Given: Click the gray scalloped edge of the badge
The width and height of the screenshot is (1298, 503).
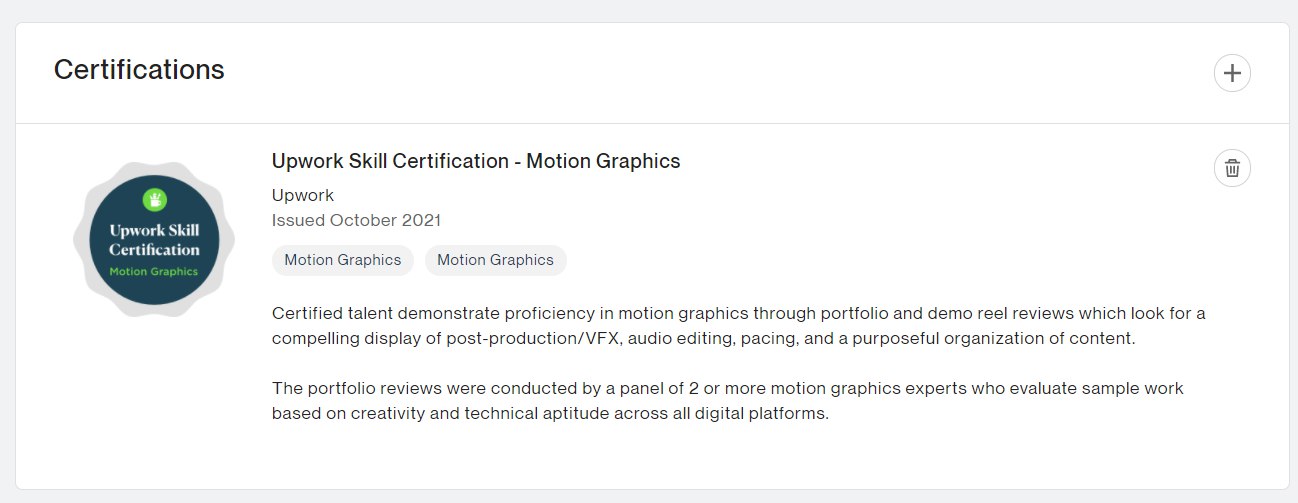Looking at the screenshot, I should (82, 240).
